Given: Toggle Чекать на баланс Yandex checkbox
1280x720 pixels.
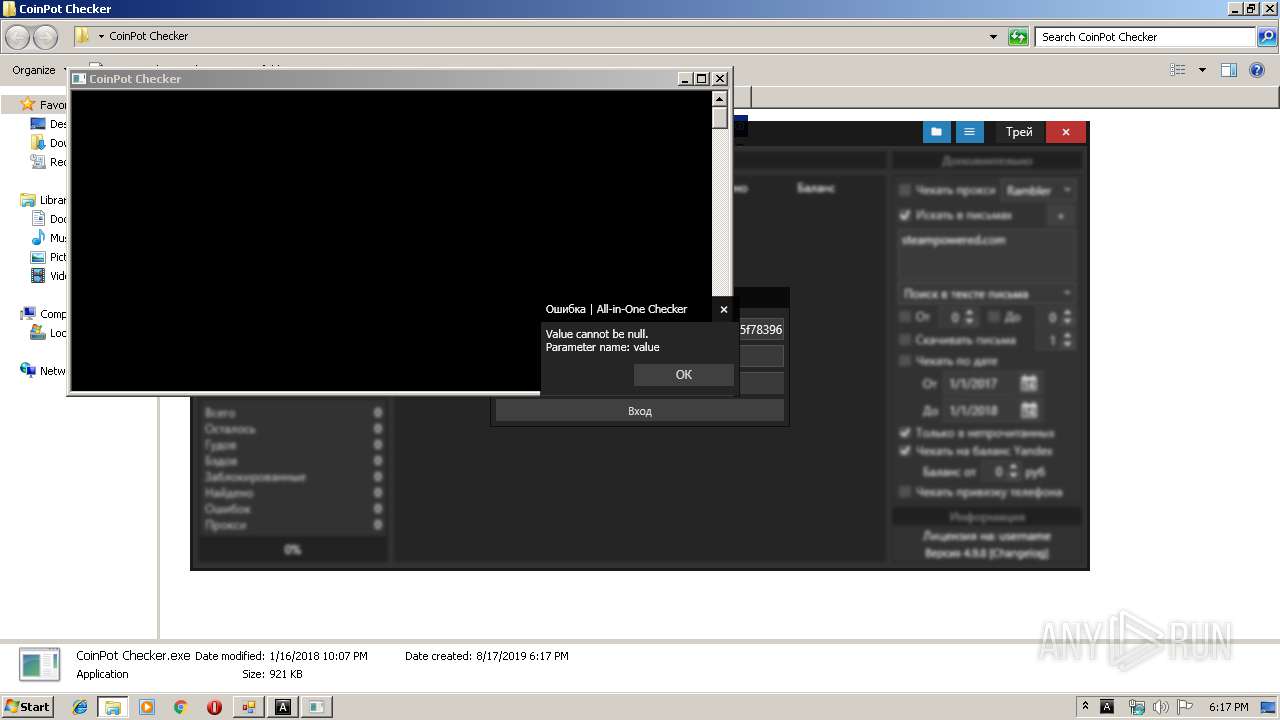Looking at the screenshot, I should [905, 451].
